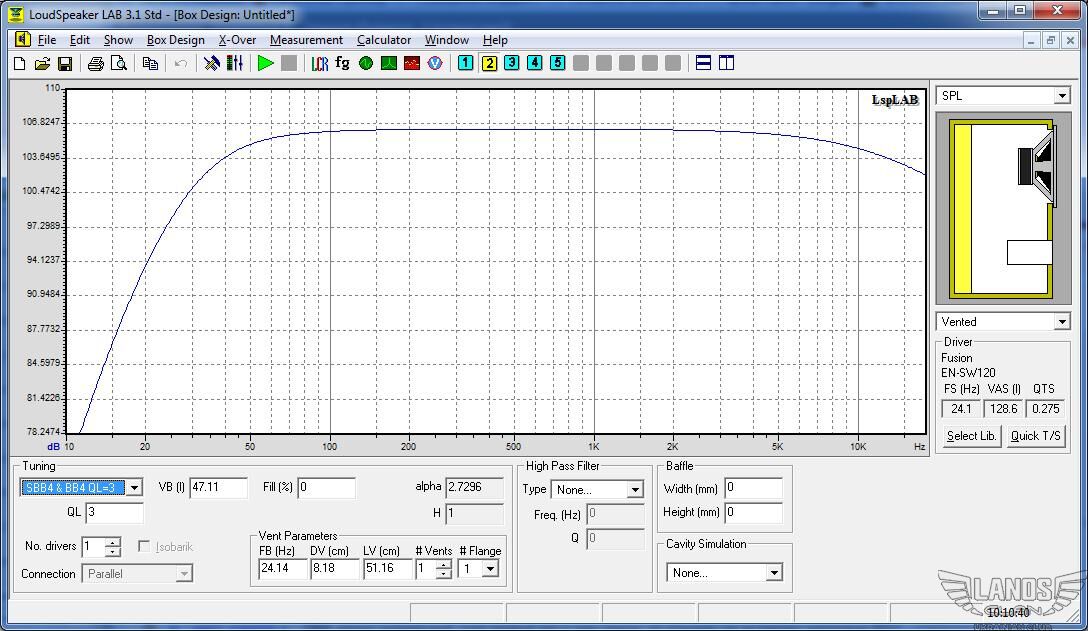
Task: Click the copy icon in toolbar
Action: 150,64
